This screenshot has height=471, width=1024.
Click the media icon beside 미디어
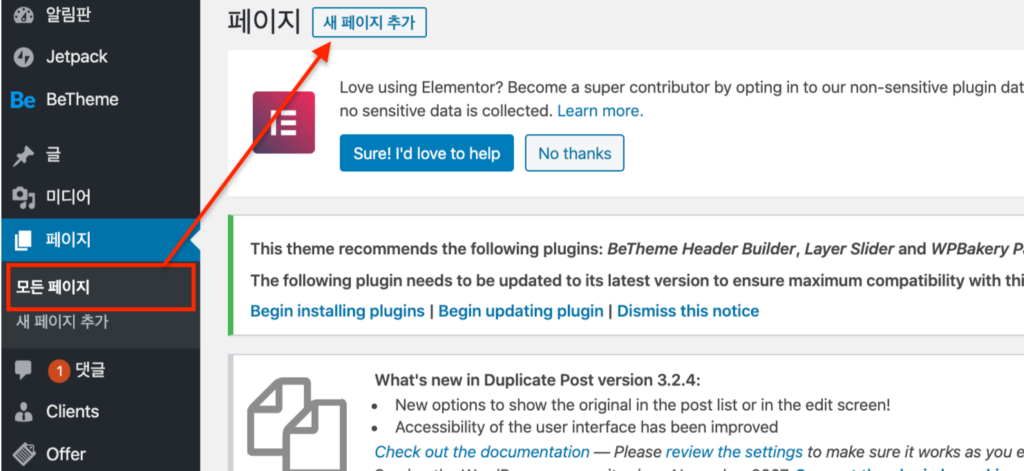(x=22, y=197)
